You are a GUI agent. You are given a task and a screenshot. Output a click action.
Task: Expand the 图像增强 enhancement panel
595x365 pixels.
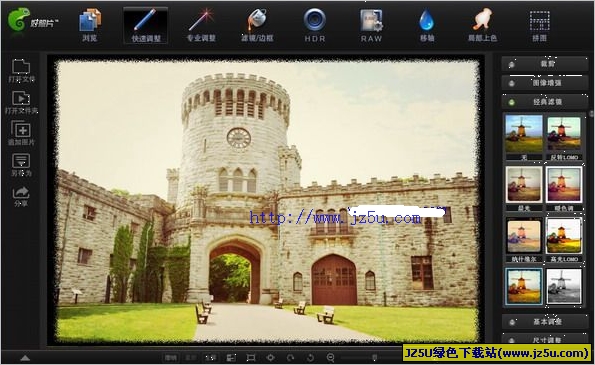point(545,83)
